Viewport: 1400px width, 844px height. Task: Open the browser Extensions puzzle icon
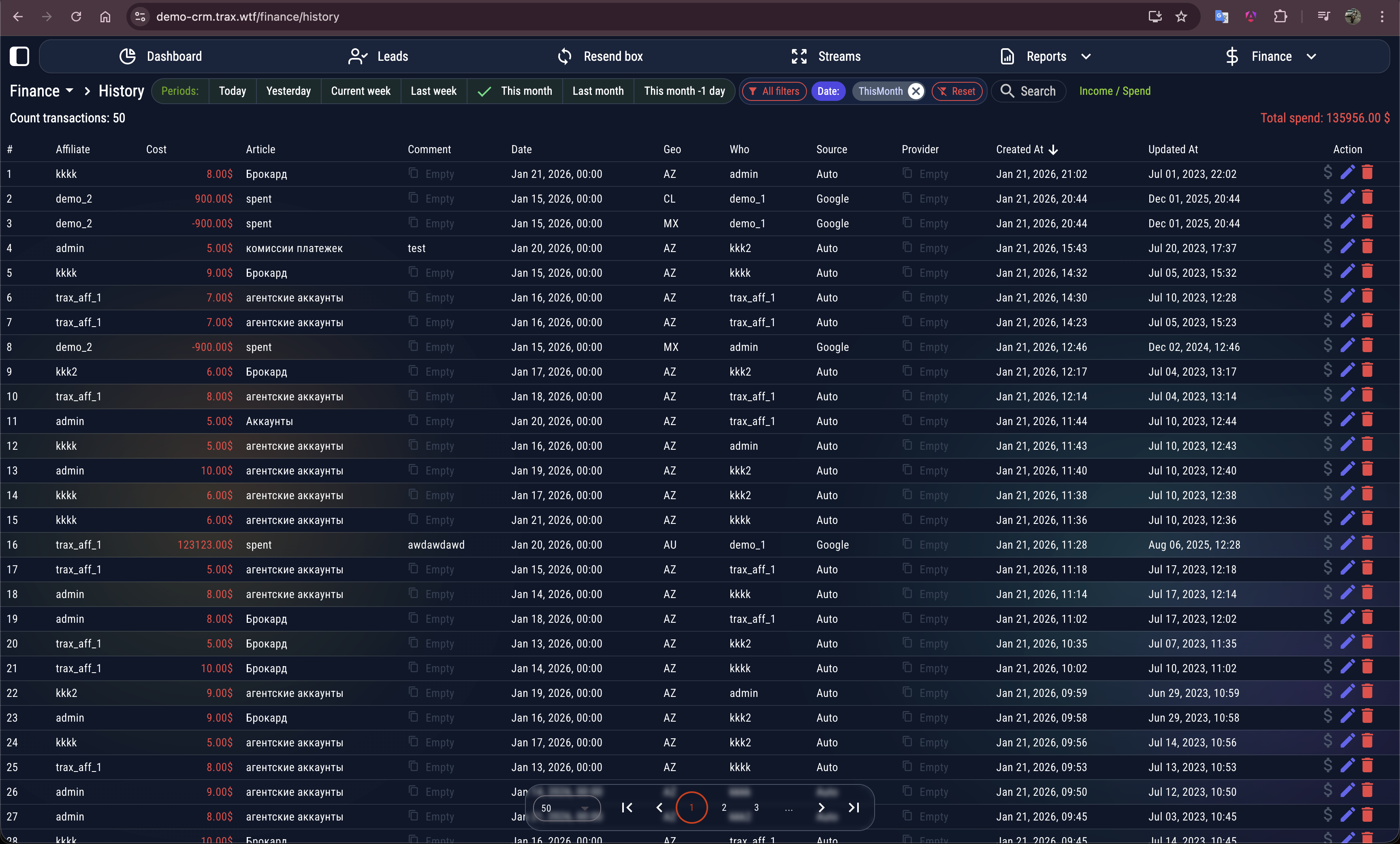(x=1280, y=17)
